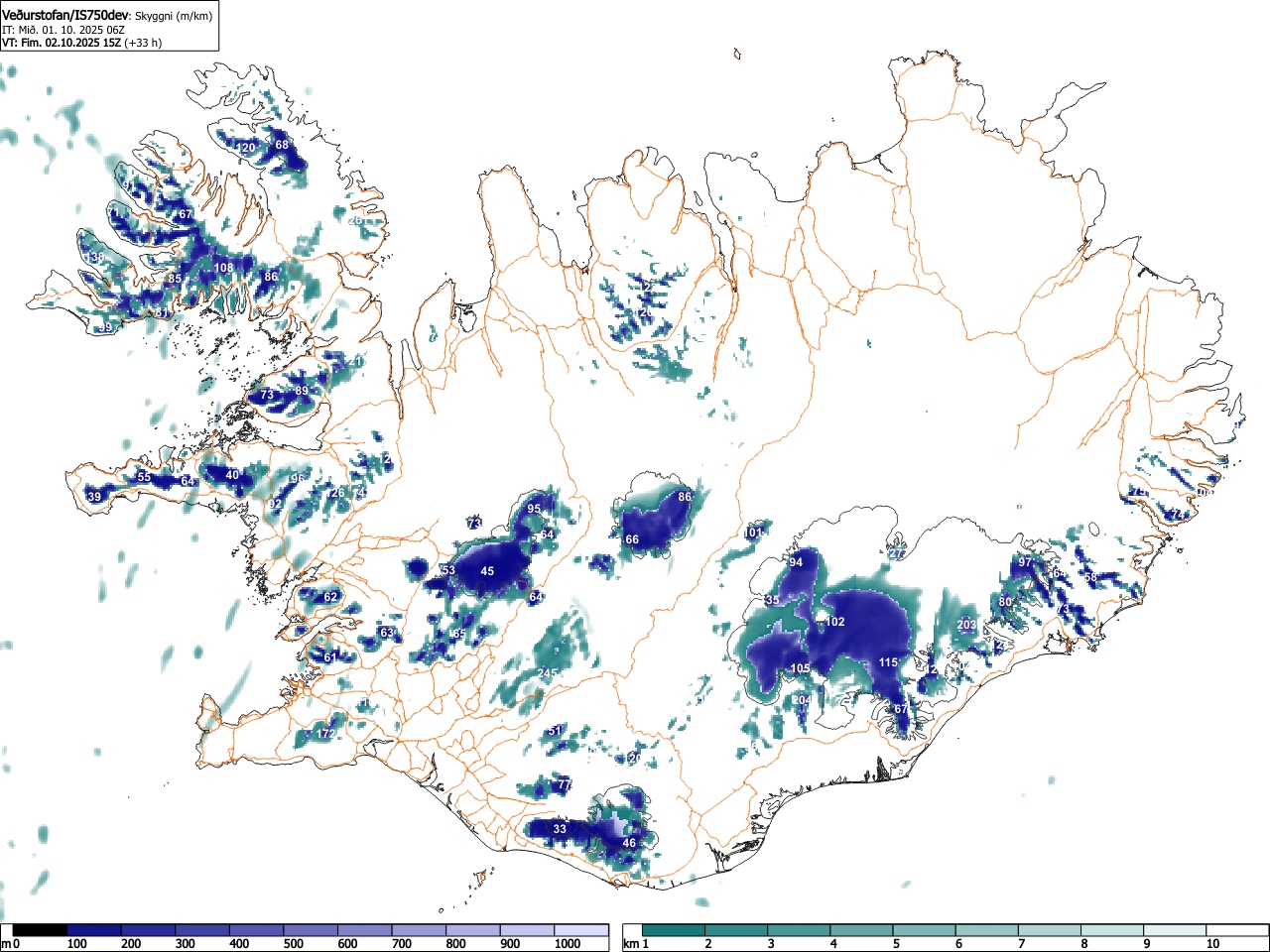Click the 96 visibility value
1270x952 pixels.
click(297, 479)
